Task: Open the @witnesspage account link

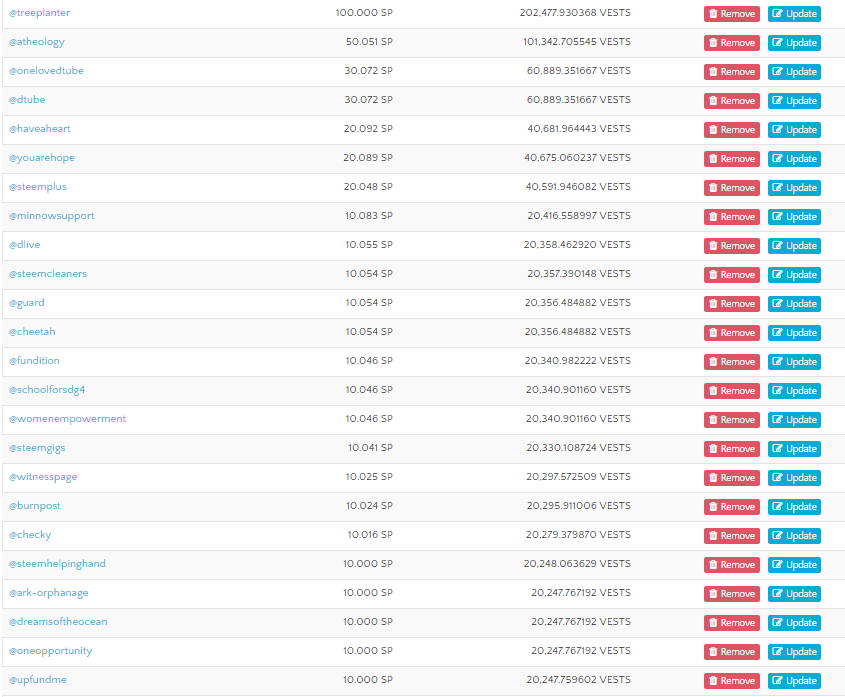Action: pos(43,477)
